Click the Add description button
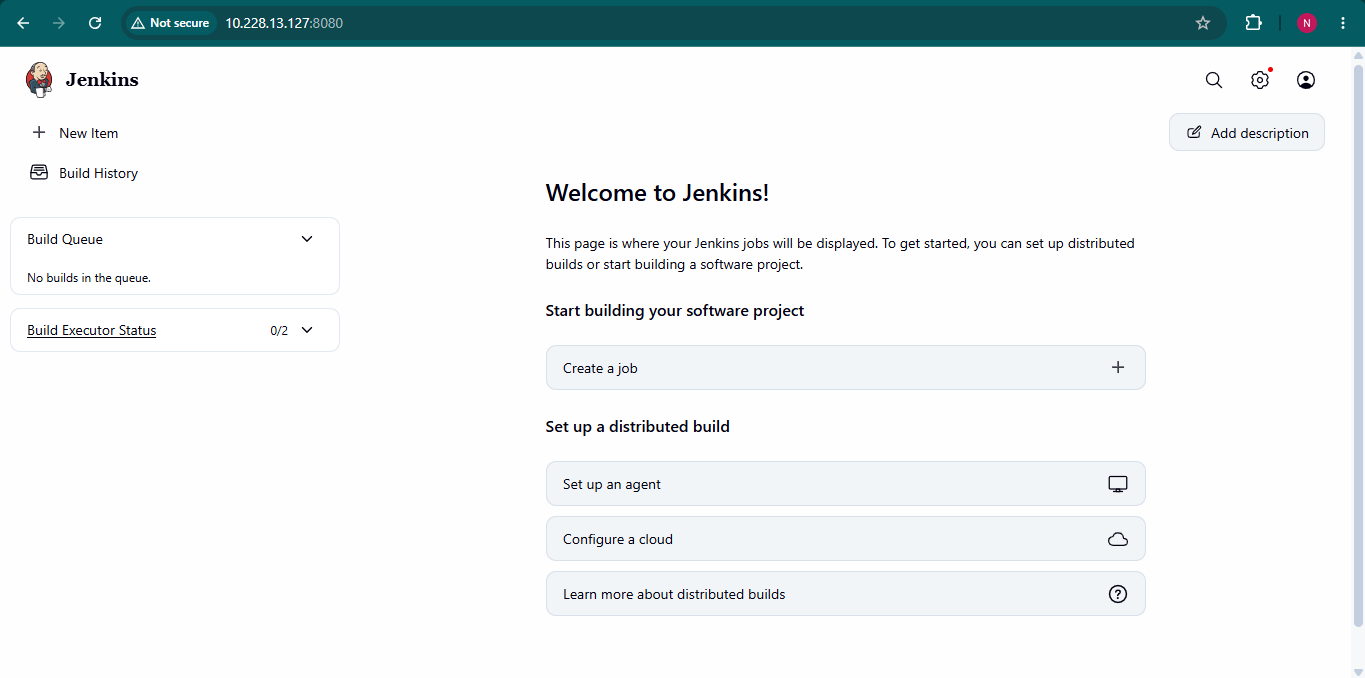This screenshot has width=1365, height=678. click(1247, 133)
